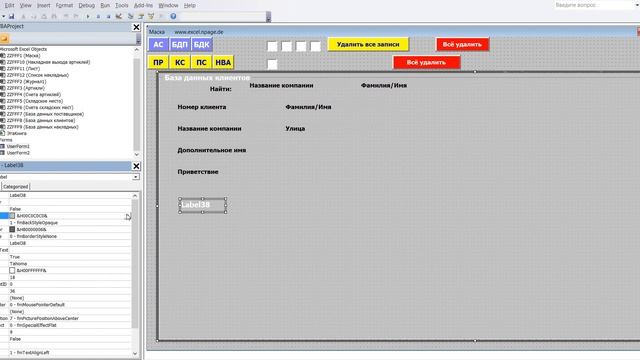Image resolution: width=640 pixels, height=360 pixels.
Task: Switch to the Categorized tab in Properties
Action: tap(16, 187)
